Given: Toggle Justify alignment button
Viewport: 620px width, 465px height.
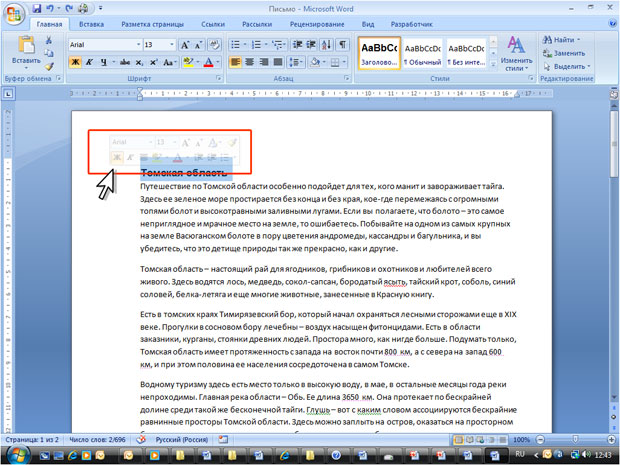Looking at the screenshot, I should pyautogui.click(x=278, y=62).
